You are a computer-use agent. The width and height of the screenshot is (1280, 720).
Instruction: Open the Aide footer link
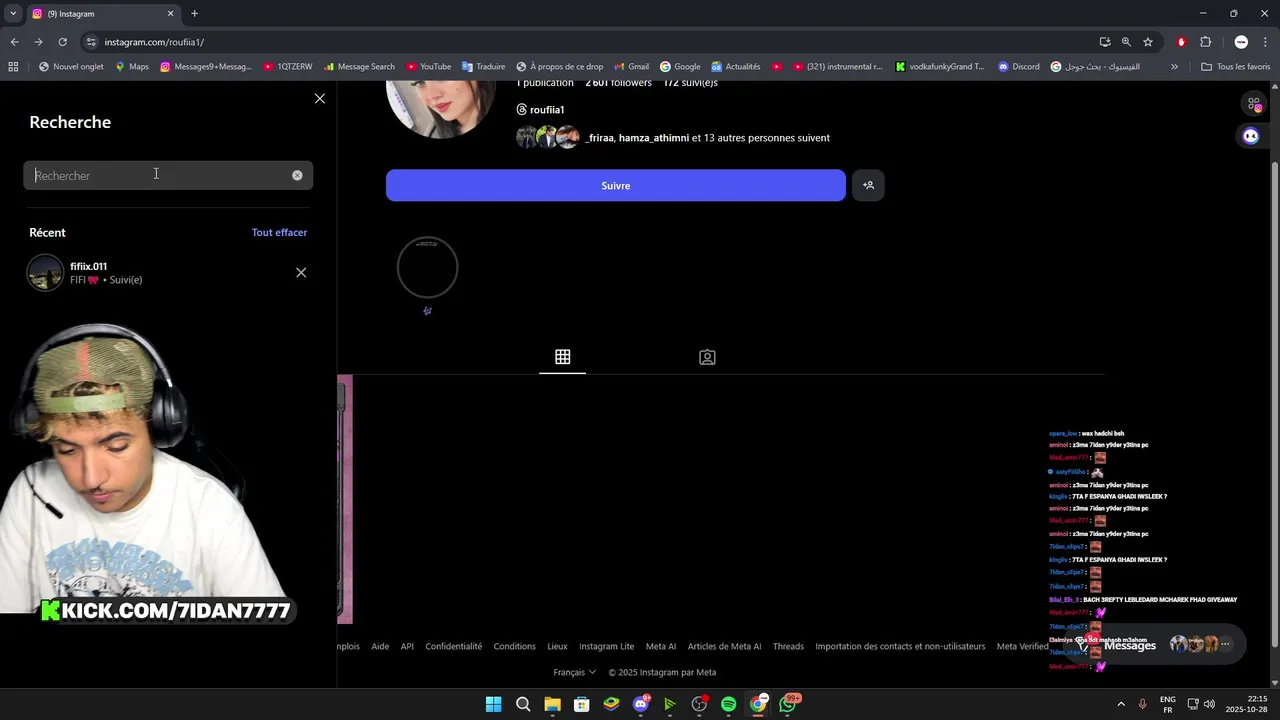coord(380,646)
